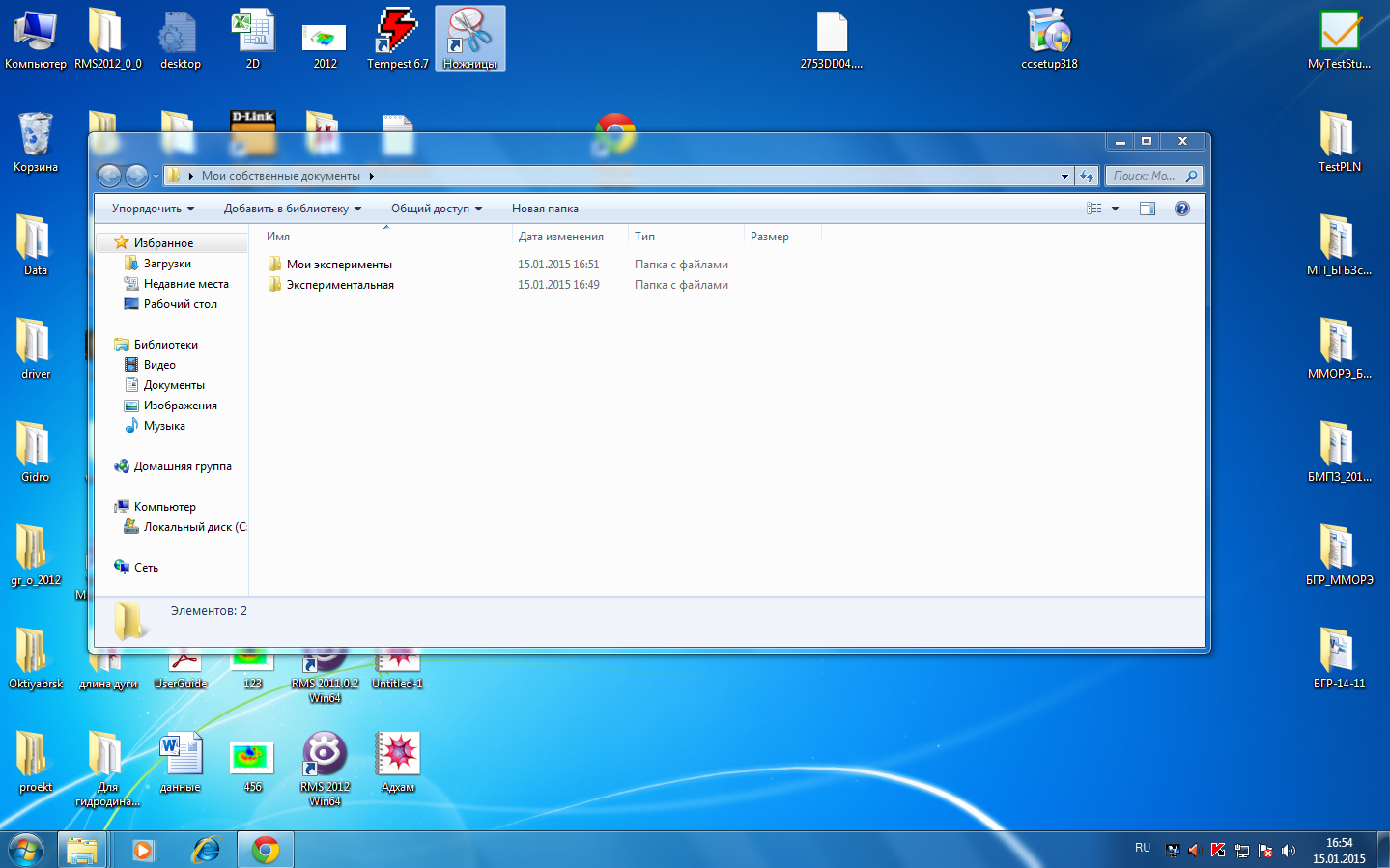The width and height of the screenshot is (1390, 868).
Task: Open the Общий доступ dropdown
Action: pos(436,209)
